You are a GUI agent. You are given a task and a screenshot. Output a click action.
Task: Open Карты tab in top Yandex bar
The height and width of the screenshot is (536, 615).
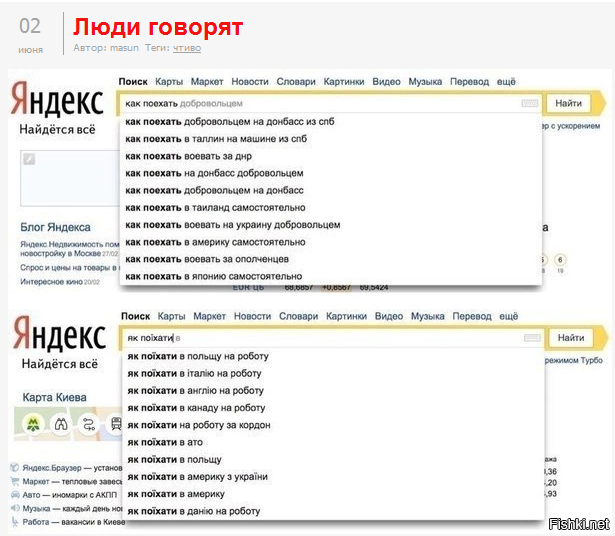[169, 82]
